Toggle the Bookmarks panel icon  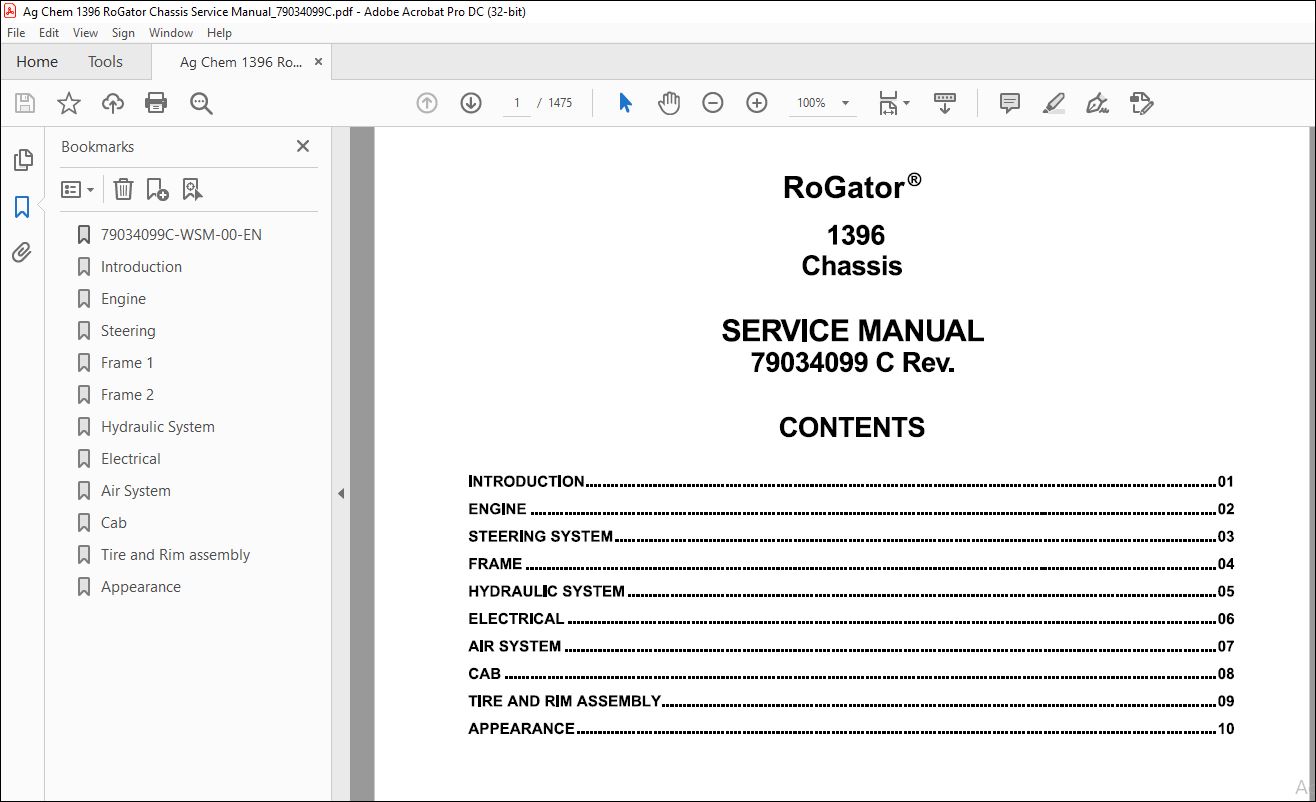[x=22, y=207]
